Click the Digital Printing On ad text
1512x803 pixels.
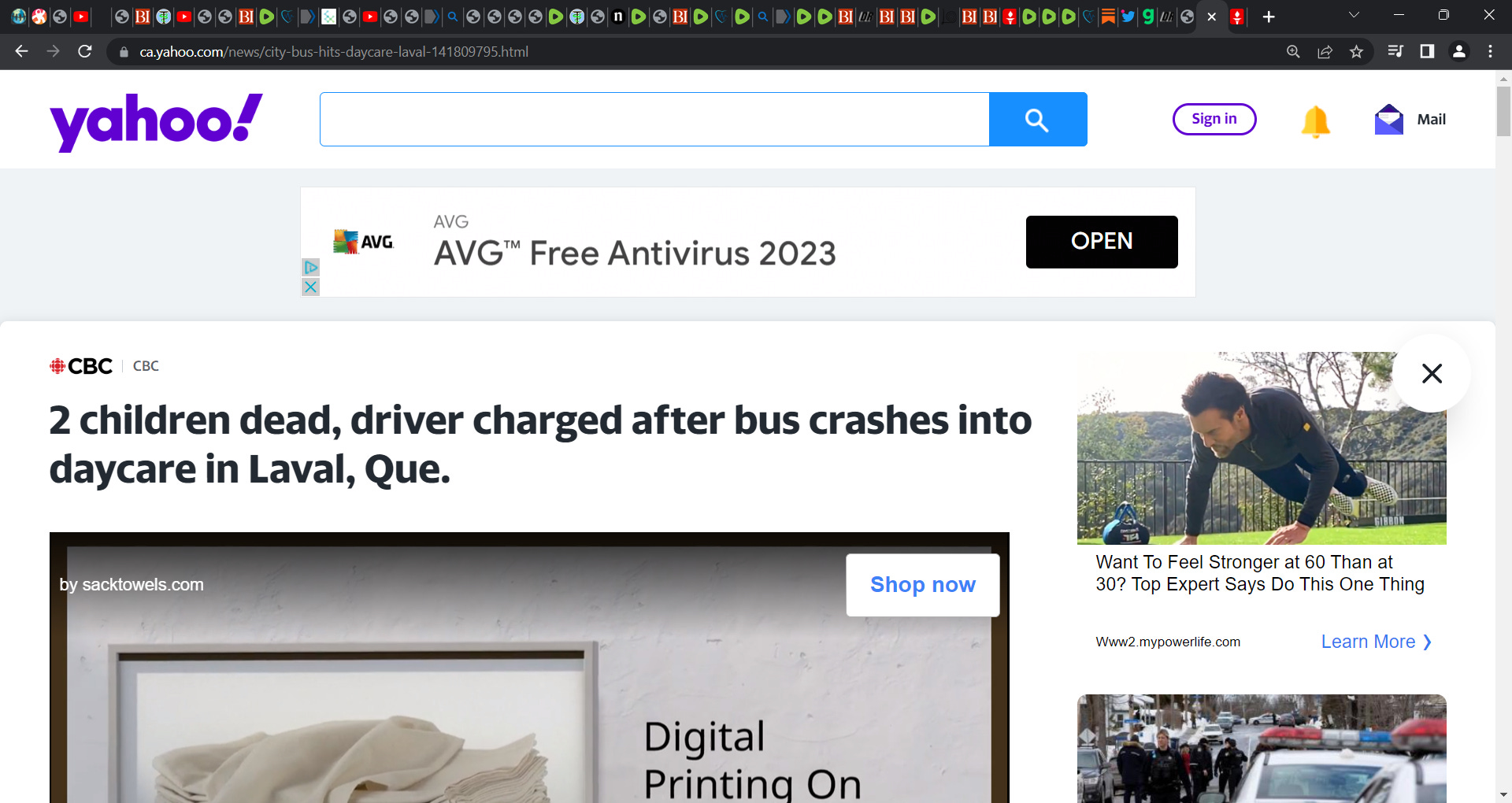pos(752,760)
